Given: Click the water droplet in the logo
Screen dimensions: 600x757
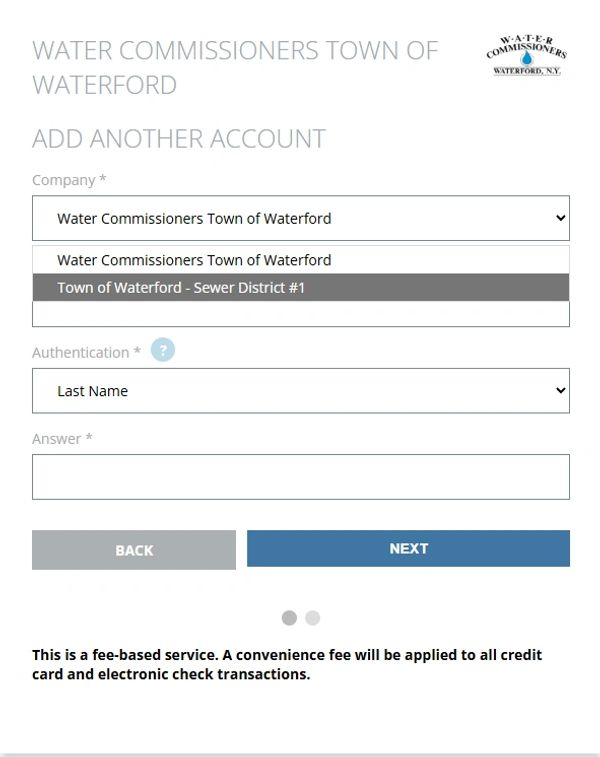Looking at the screenshot, I should tap(527, 58).
